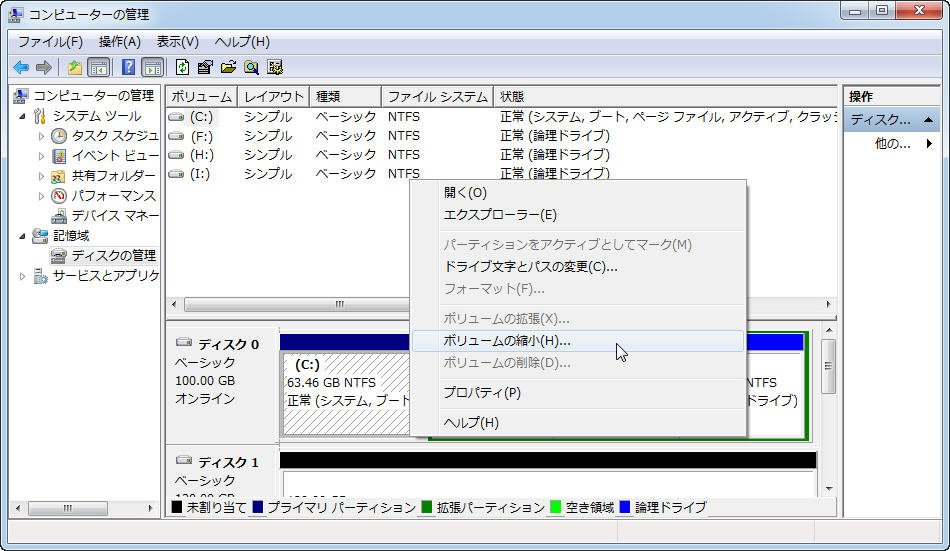Click the Refresh toolbar icon

pos(182,67)
